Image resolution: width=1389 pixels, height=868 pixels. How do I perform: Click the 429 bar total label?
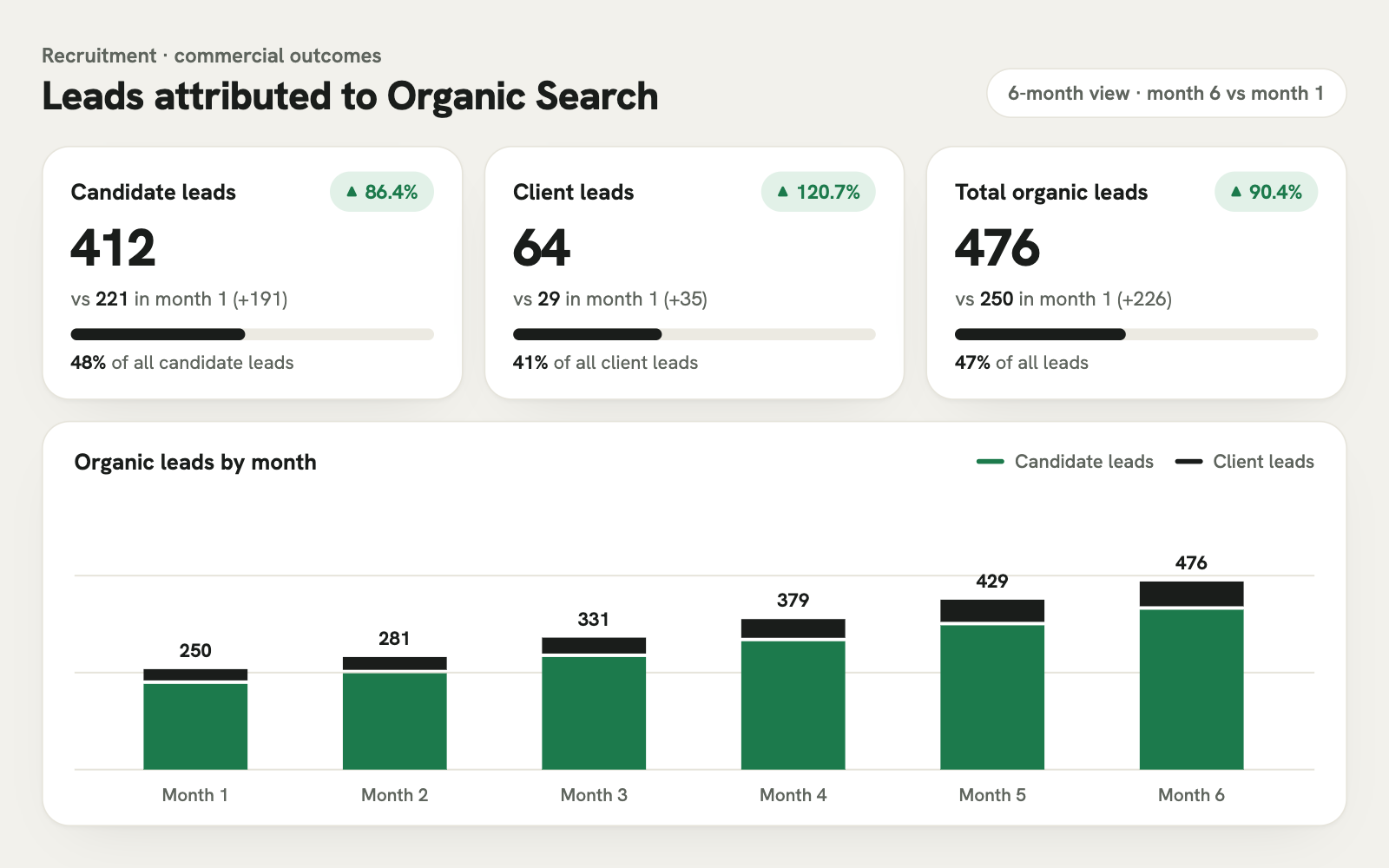click(992, 581)
